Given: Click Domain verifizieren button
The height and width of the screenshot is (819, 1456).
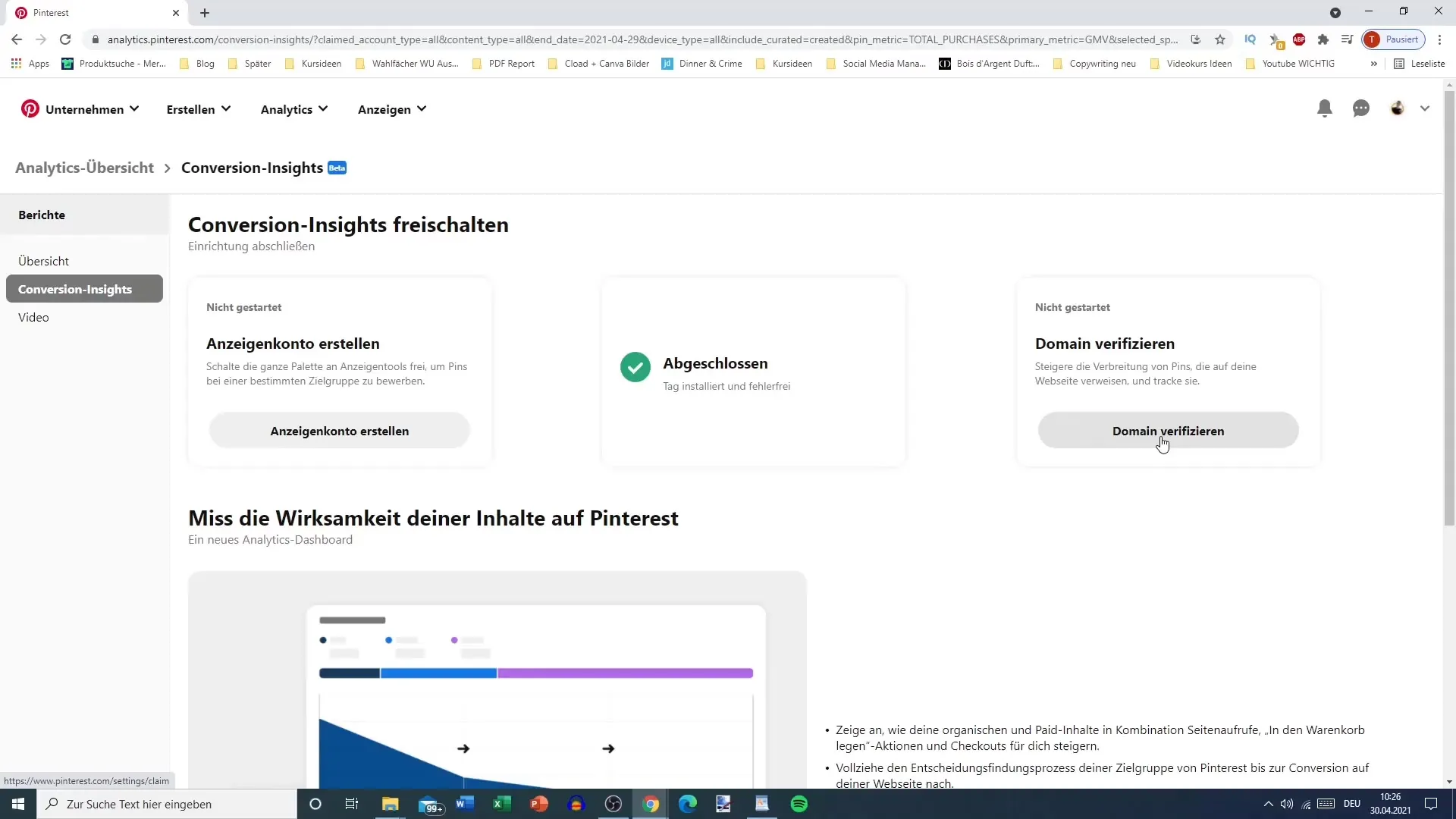Looking at the screenshot, I should [1168, 430].
